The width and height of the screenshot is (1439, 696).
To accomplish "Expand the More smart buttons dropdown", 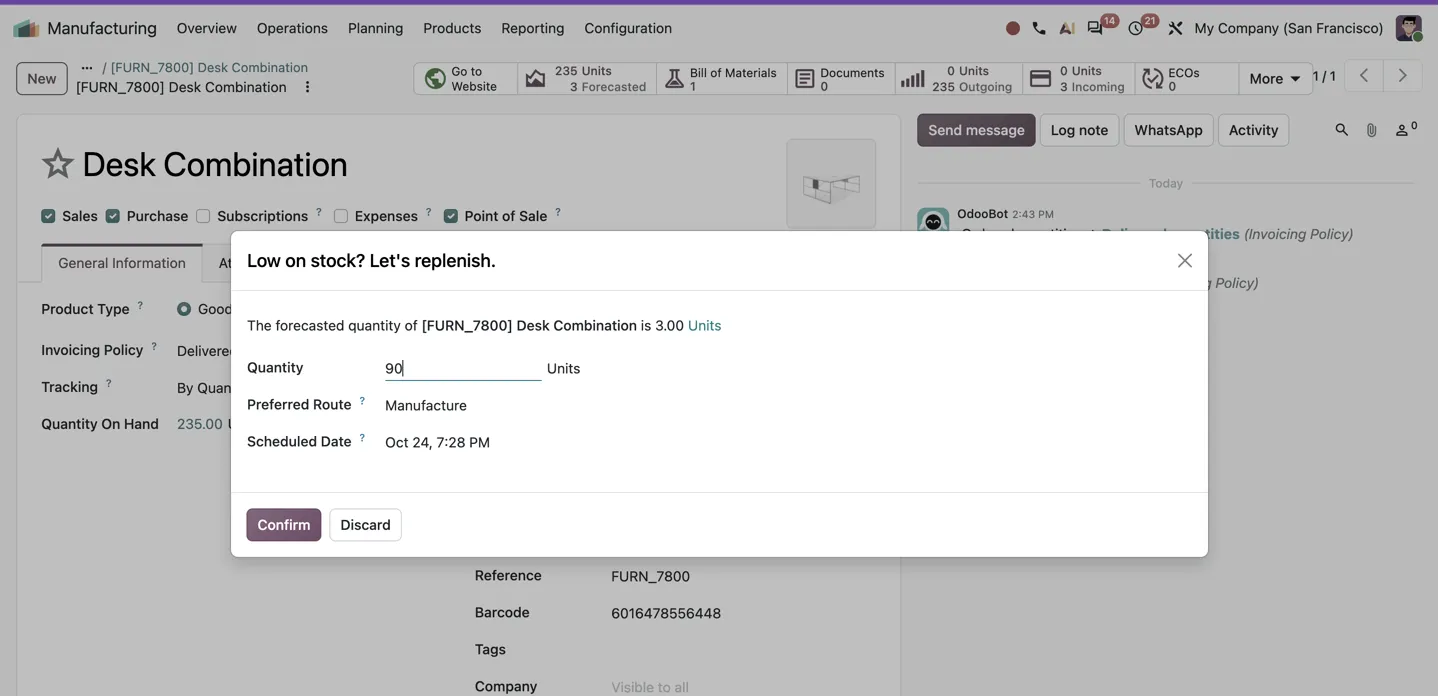I will (1275, 78).
